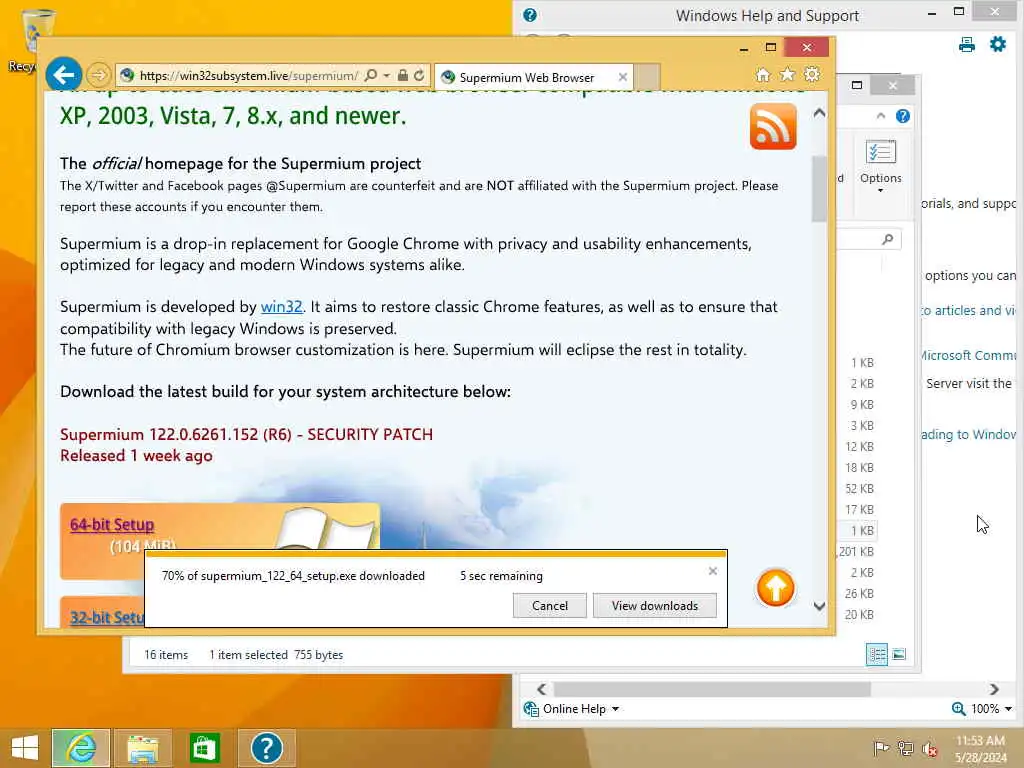Open IE Favorites star
The width and height of the screenshot is (1024, 768).
pyautogui.click(x=788, y=74)
